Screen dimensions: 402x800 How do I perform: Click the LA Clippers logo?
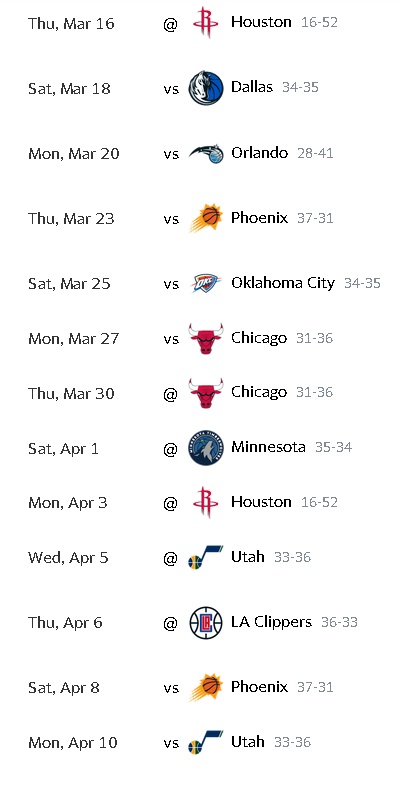[x=206, y=622]
